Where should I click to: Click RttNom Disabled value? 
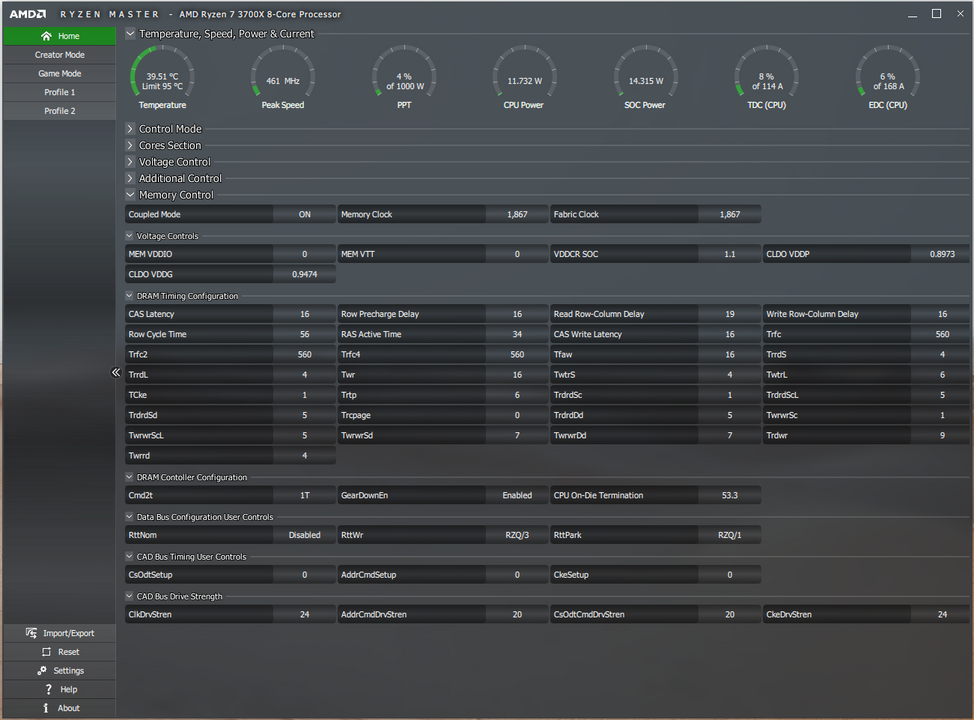point(304,535)
